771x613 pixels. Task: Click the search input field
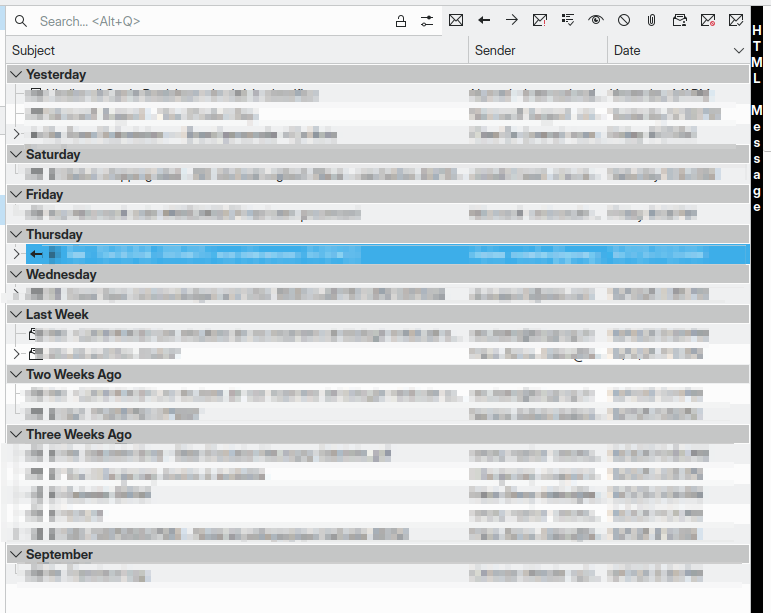[210, 21]
